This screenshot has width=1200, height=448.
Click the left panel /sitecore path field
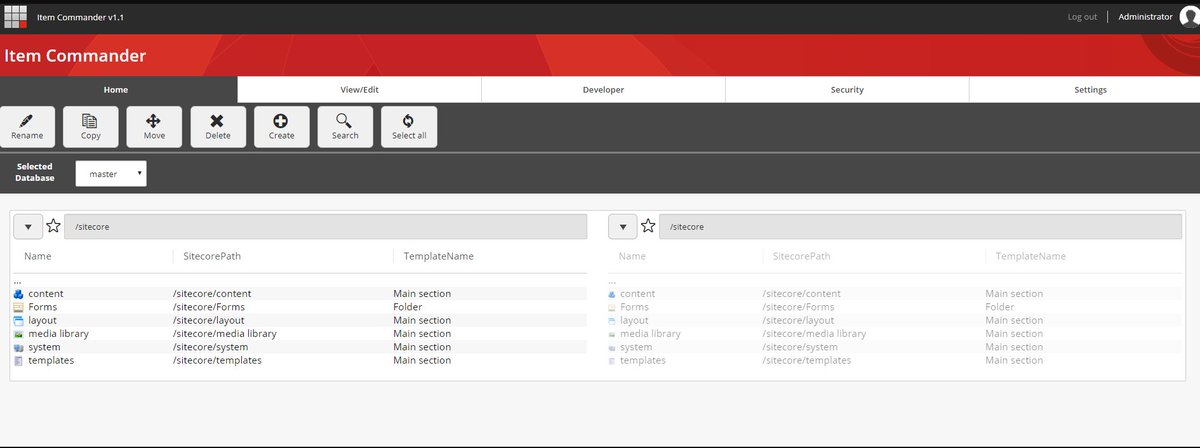point(325,227)
